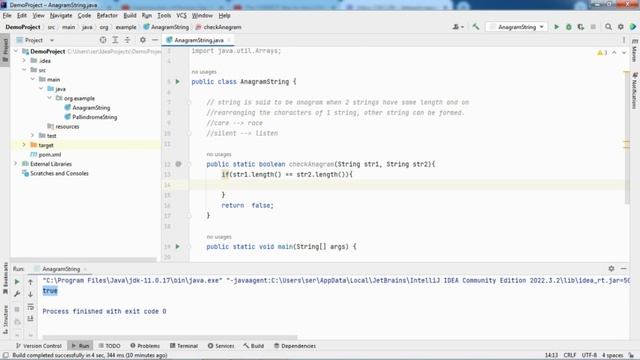Click run gutter icon beside main method
Image resolution: width=640 pixels, height=360 pixels.
click(x=178, y=247)
